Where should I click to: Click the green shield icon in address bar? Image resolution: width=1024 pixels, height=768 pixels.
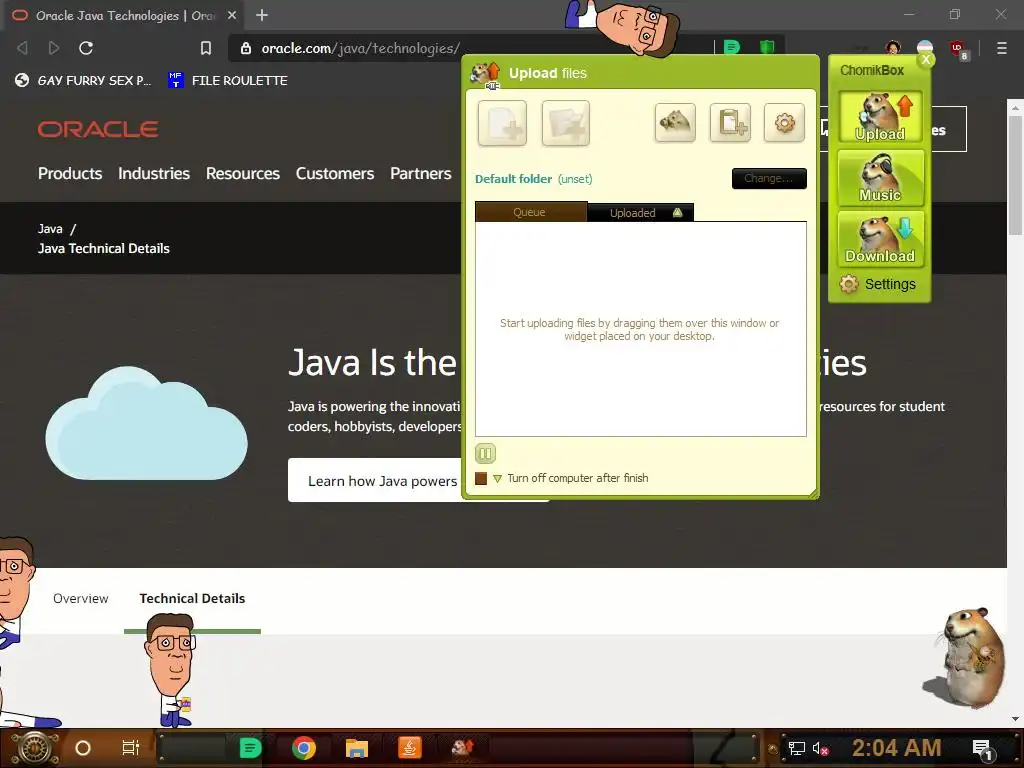point(767,47)
